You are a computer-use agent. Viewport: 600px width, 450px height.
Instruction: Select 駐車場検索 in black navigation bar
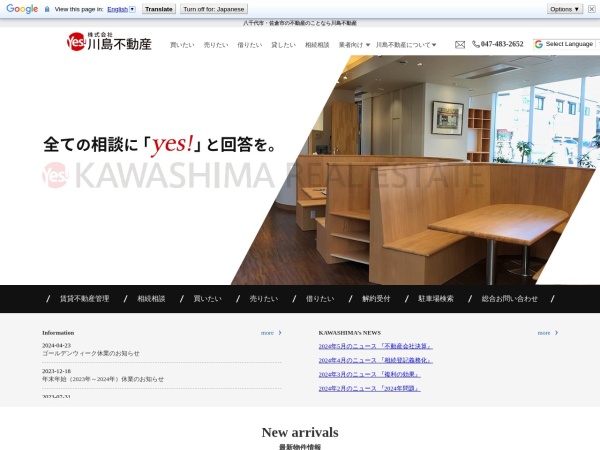(x=436, y=299)
